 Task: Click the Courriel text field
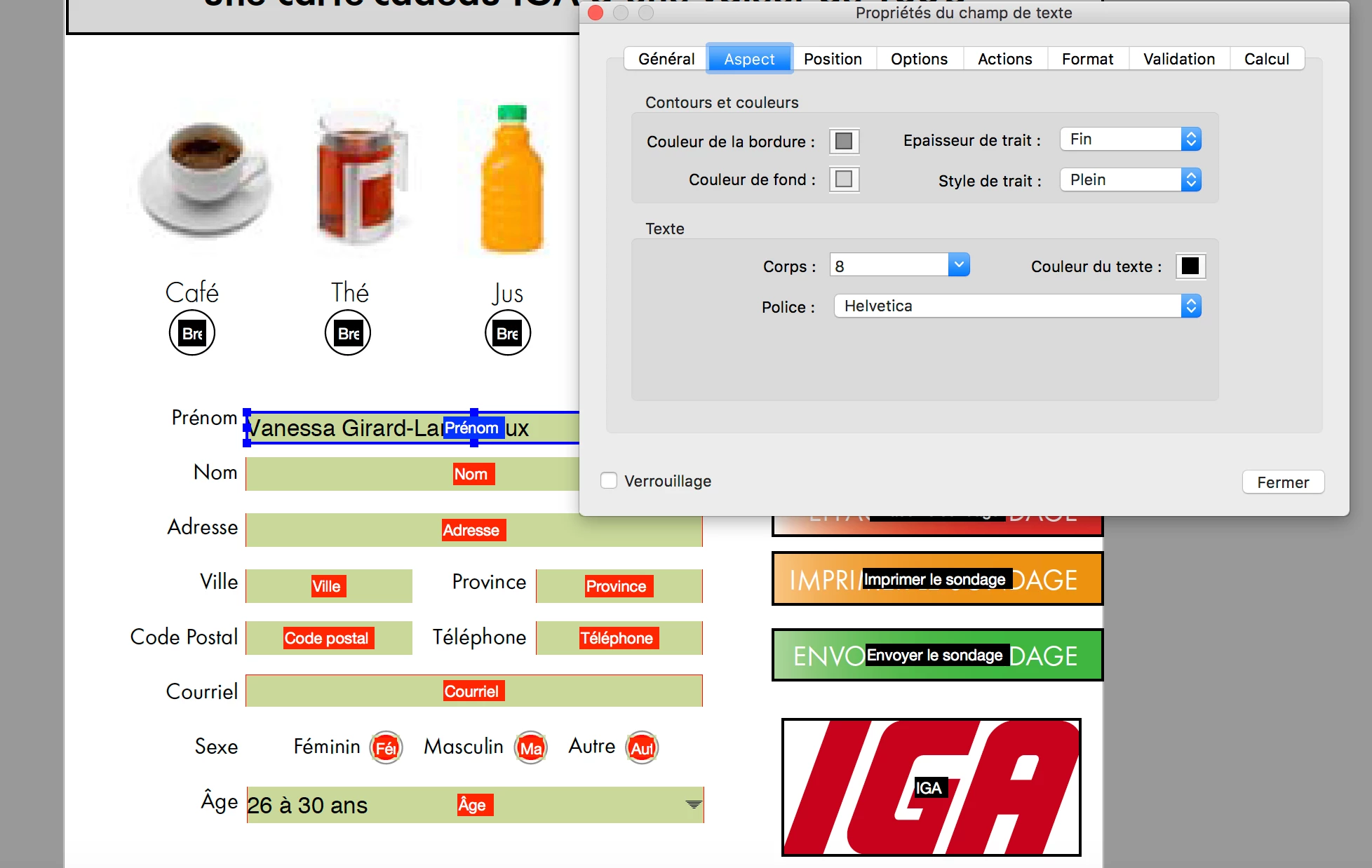tap(473, 691)
